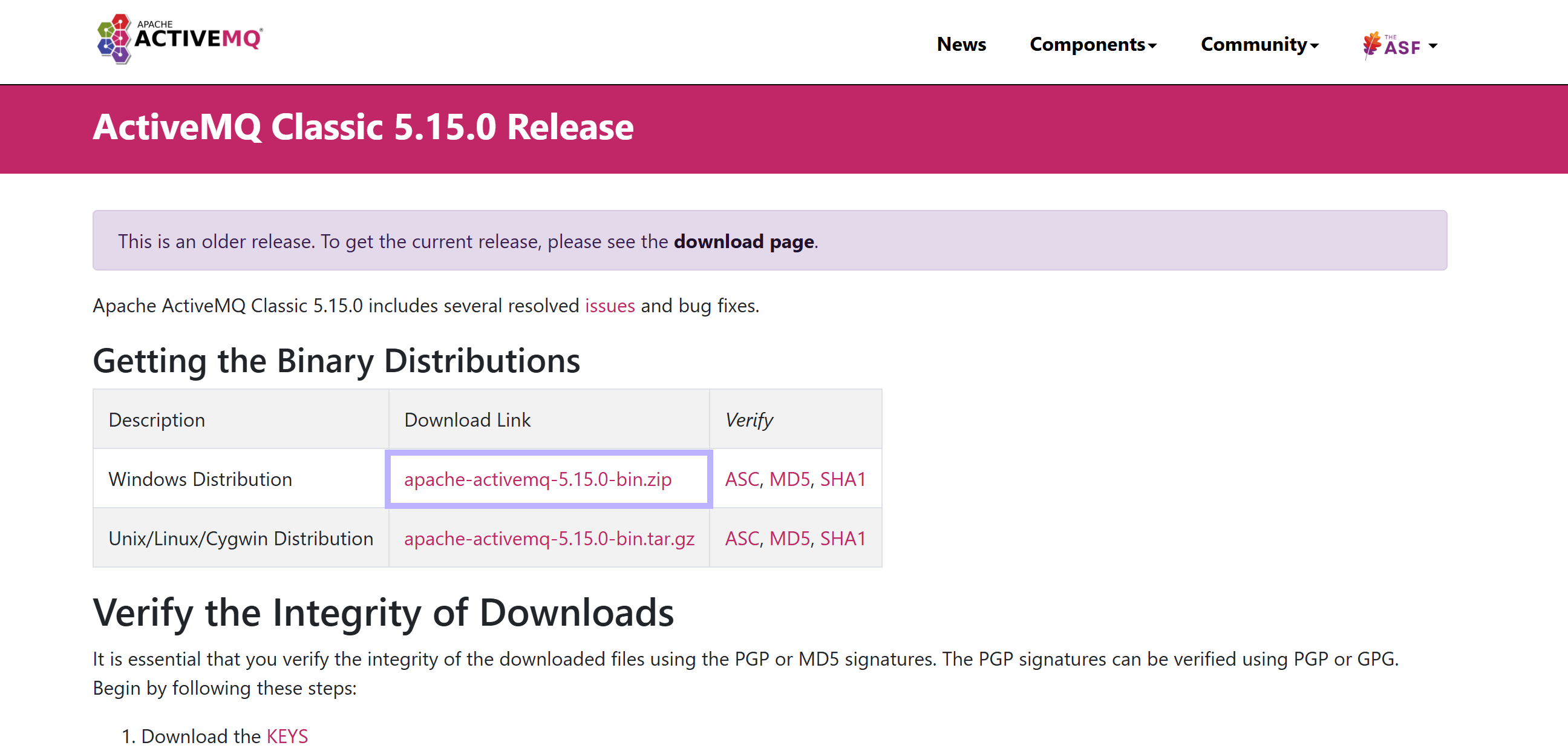Open the resolved issues link

coord(609,306)
